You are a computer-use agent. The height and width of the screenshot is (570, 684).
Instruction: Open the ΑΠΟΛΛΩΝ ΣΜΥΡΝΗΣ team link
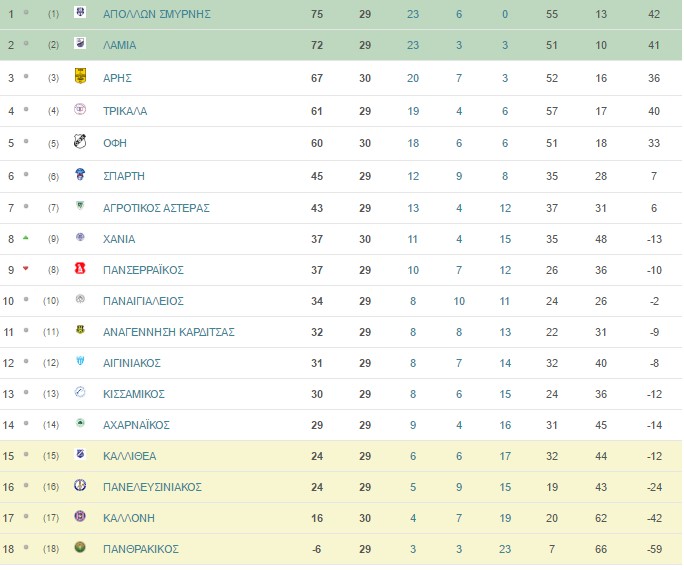(x=157, y=14)
